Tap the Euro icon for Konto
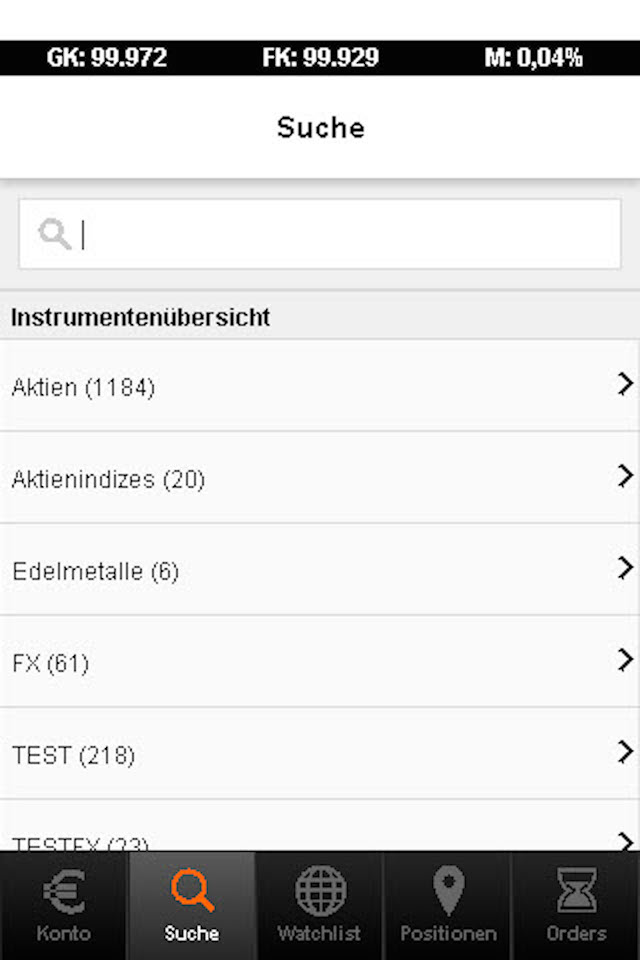Screen dimensions: 640x960 (x=64, y=890)
